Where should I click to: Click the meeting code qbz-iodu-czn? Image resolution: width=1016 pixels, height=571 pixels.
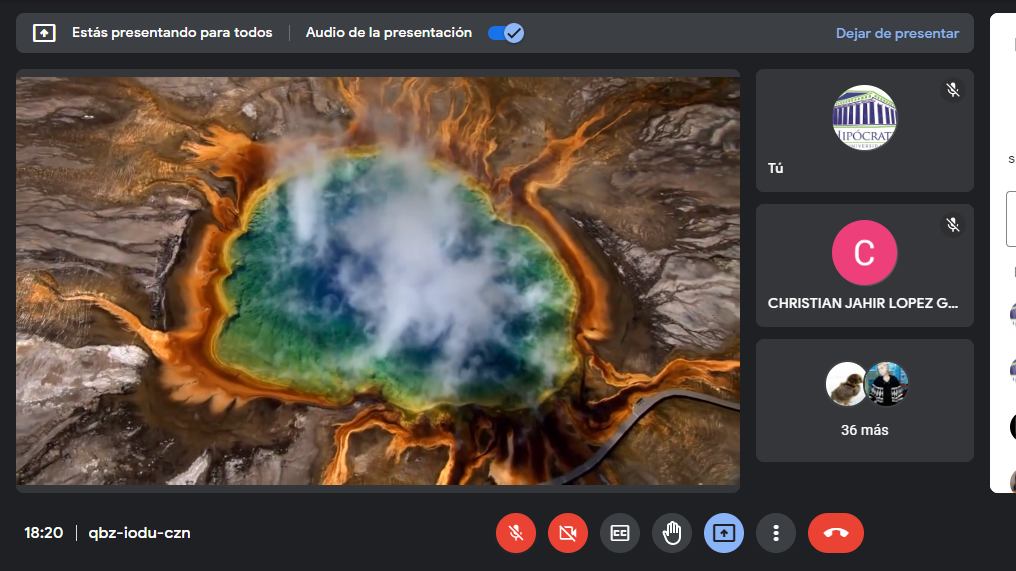click(139, 533)
